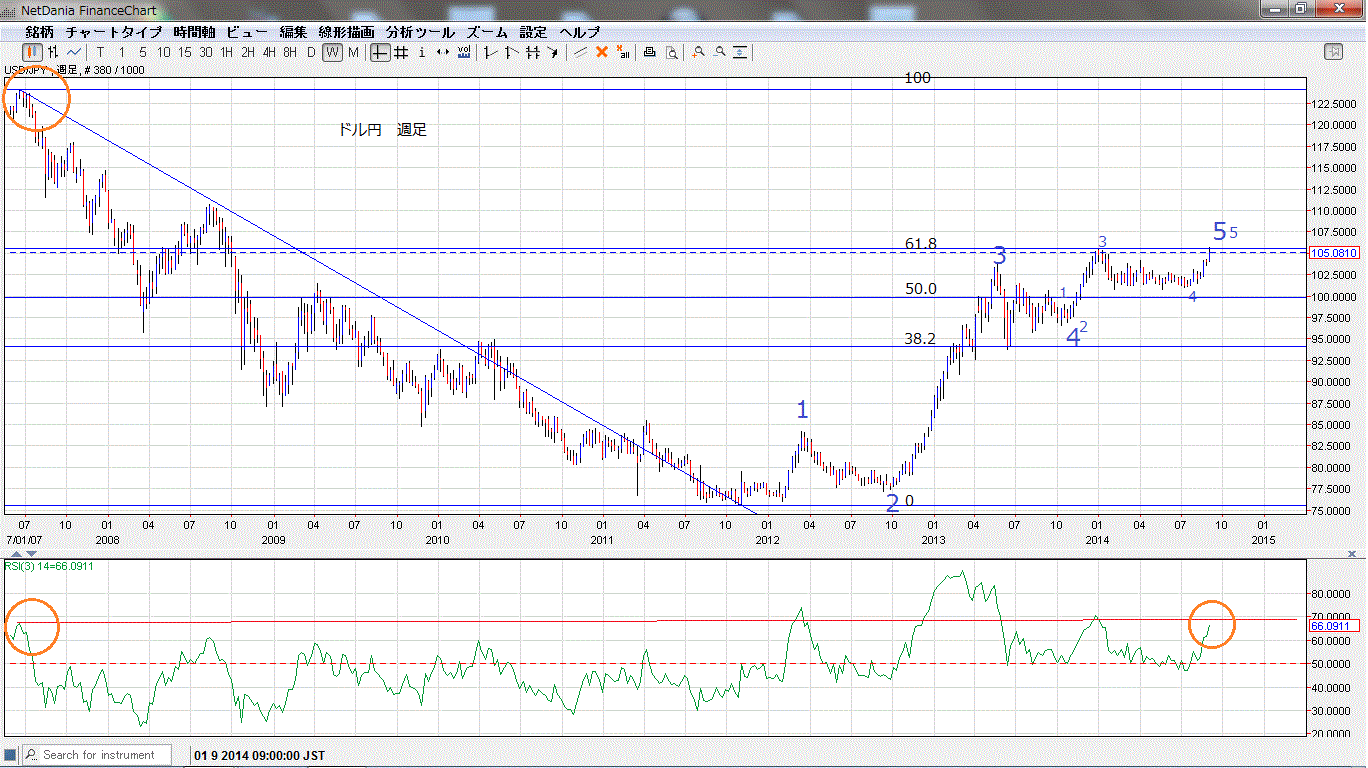This screenshot has width=1368, height=768.
Task: Switch to 5 minute timeframe
Action: 143,52
